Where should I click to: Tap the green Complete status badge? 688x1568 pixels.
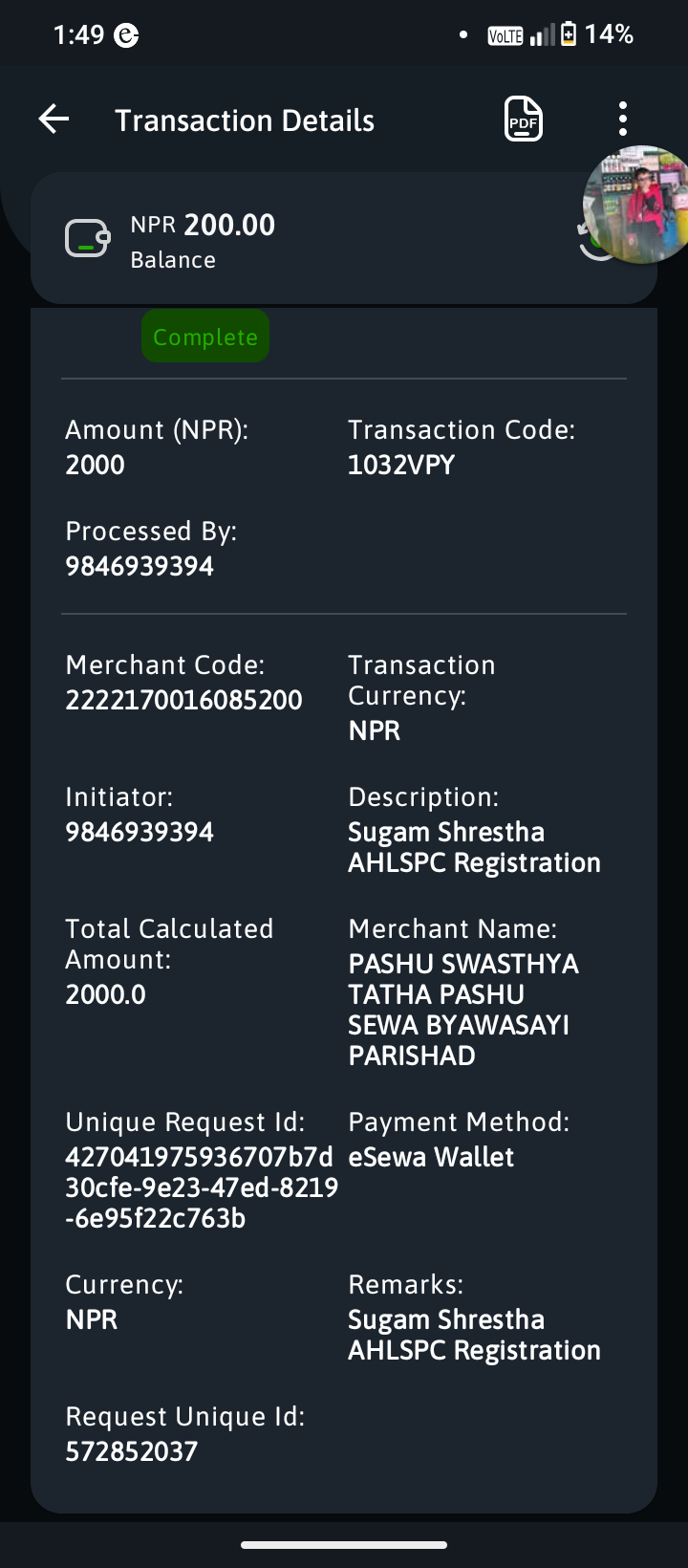pos(205,337)
